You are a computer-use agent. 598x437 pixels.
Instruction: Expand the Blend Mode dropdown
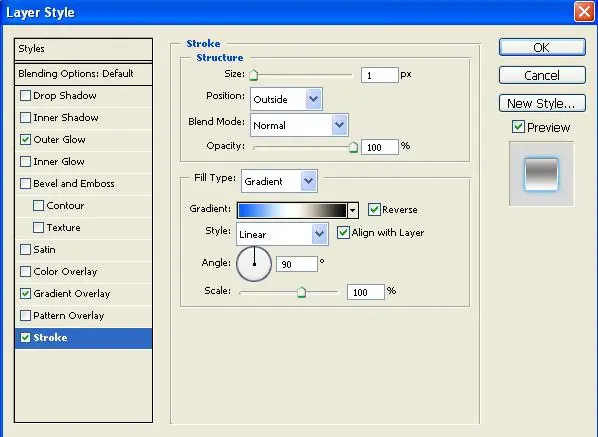pyautogui.click(x=299, y=125)
